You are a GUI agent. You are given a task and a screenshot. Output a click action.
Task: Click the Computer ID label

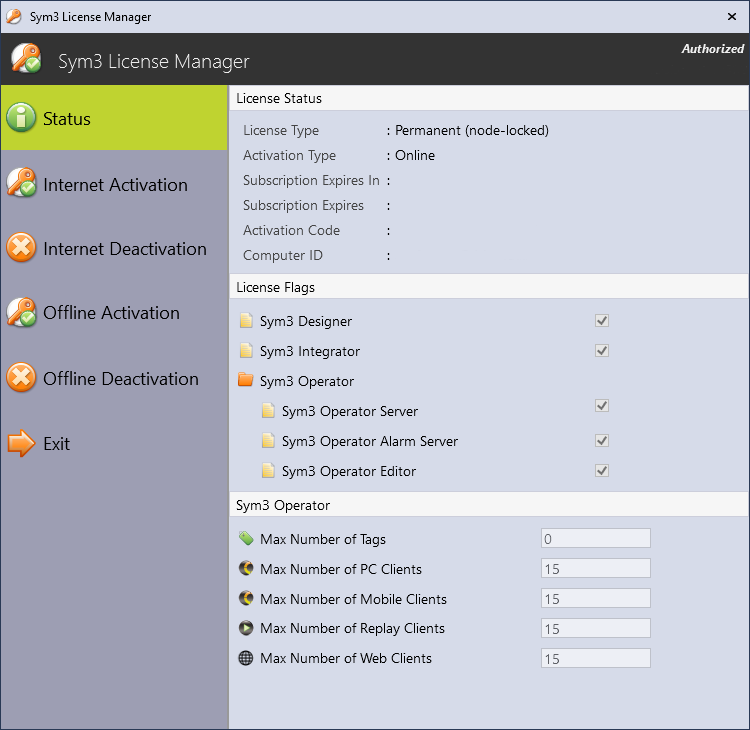[283, 255]
